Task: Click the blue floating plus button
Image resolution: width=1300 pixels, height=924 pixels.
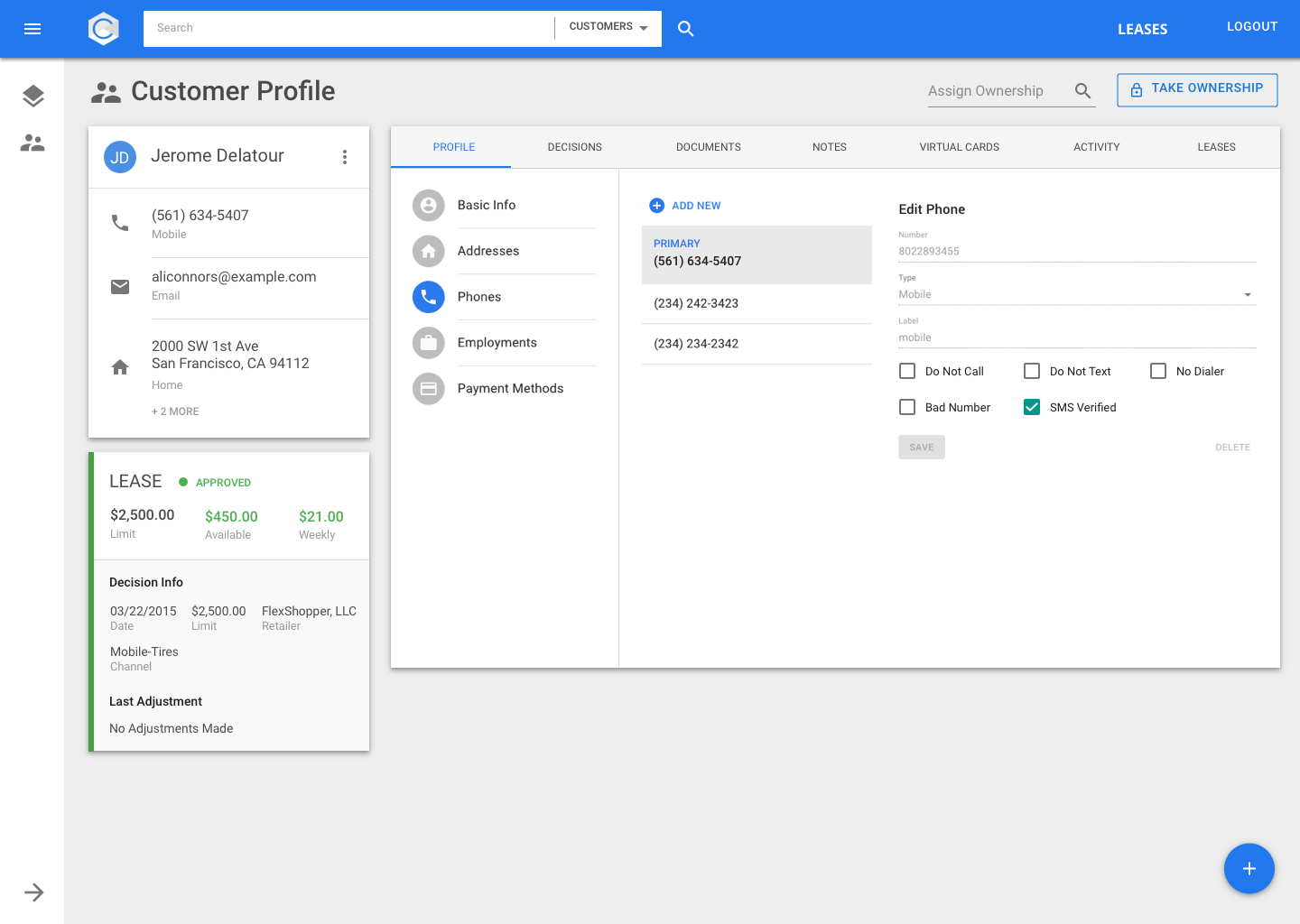Action: [x=1249, y=869]
